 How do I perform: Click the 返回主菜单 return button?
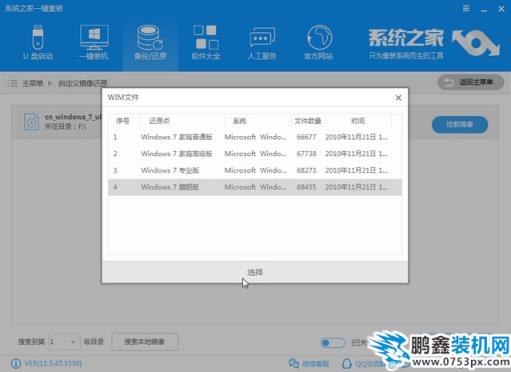tap(470, 82)
